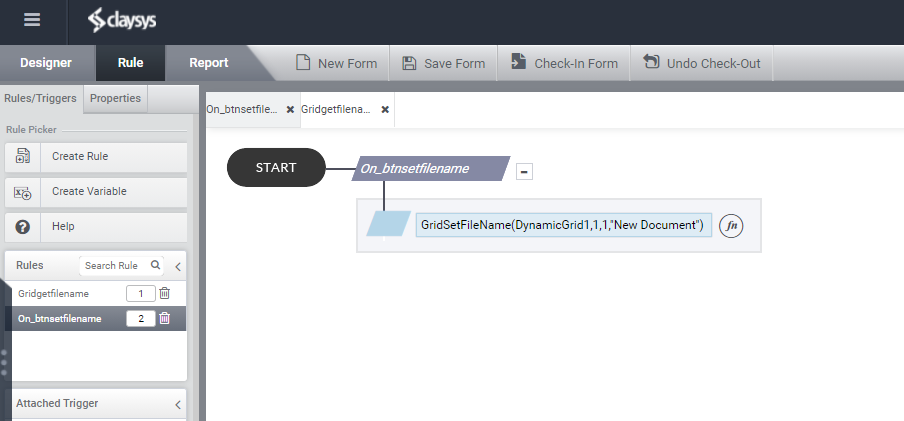
Task: Open the Properties tab
Action: (x=115, y=99)
